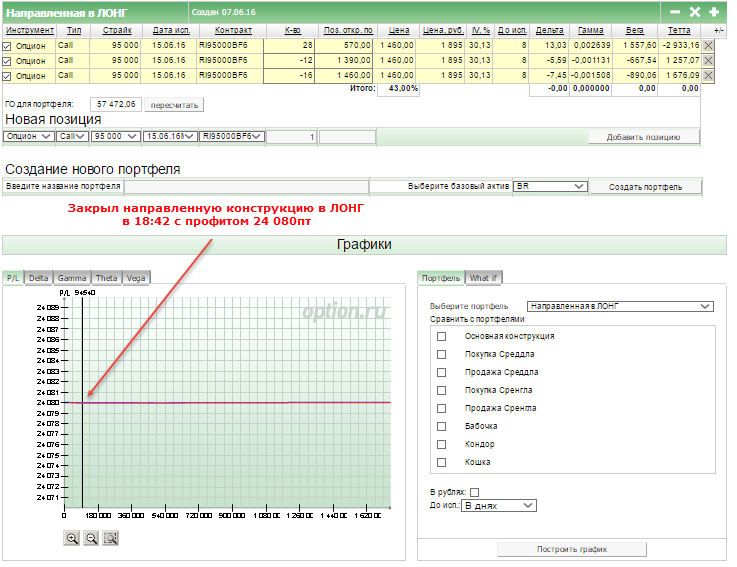
Task: Focus new position quantity field
Action: tap(291, 137)
